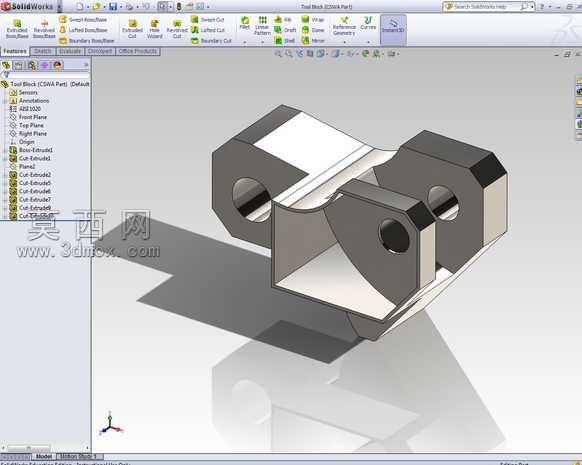Click the Extruded Boss/Base tool
The width and height of the screenshot is (582, 465).
[17, 29]
